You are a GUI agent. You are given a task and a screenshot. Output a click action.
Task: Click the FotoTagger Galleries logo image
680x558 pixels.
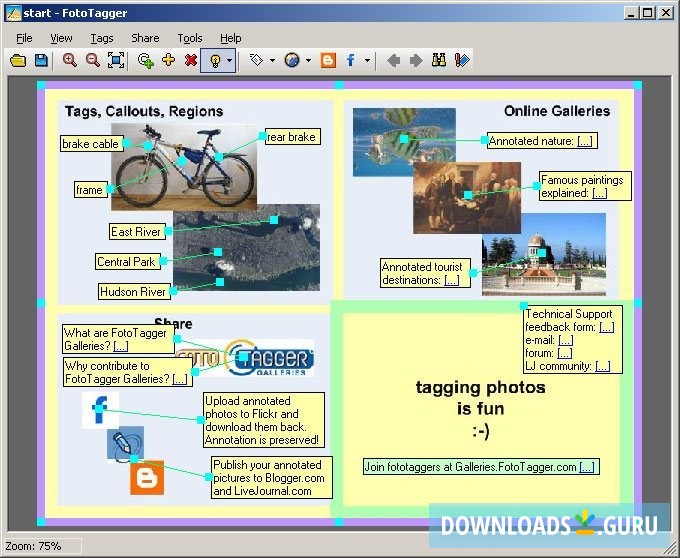tap(245, 358)
